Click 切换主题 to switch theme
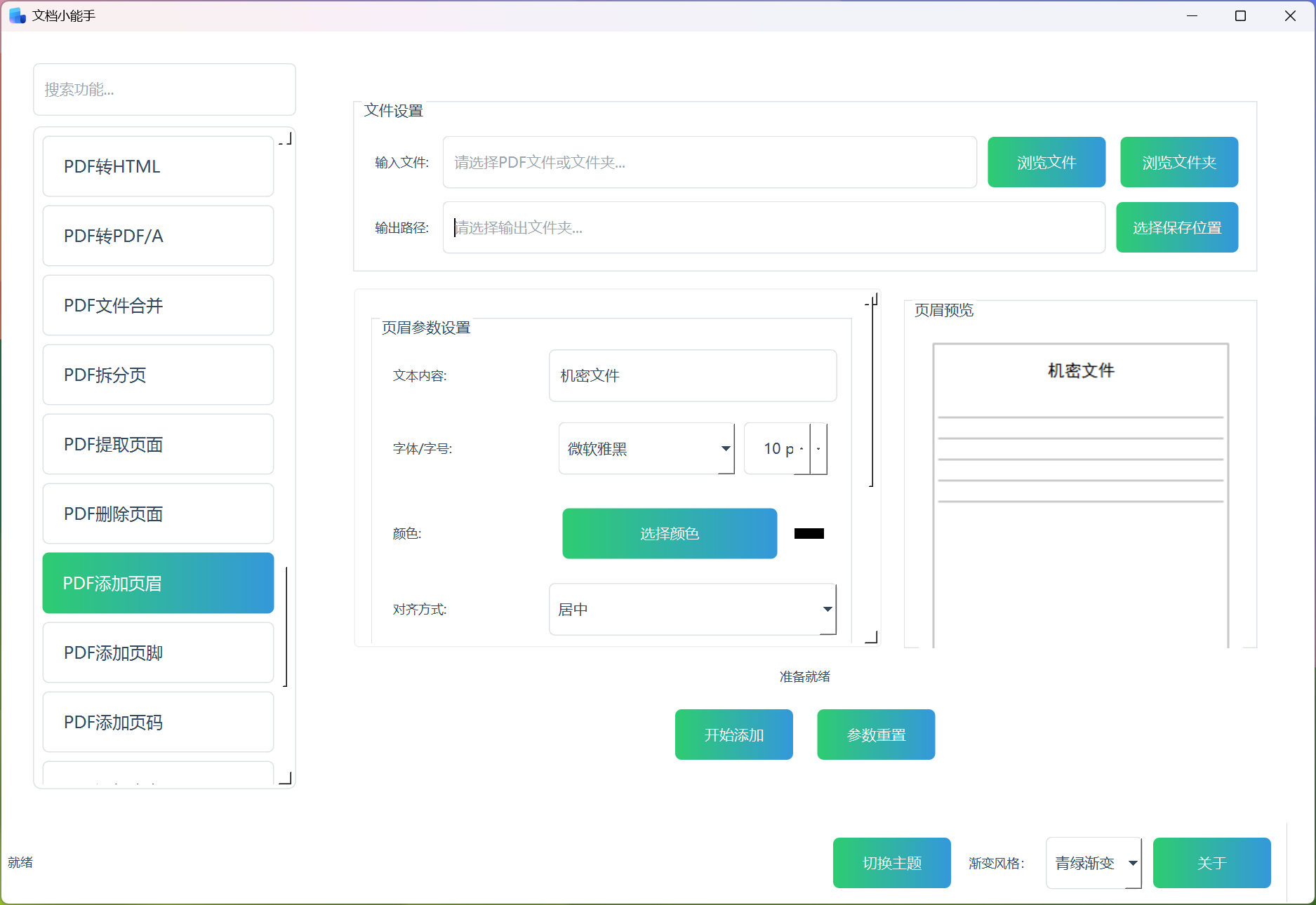The image size is (1316, 905). 891,863
